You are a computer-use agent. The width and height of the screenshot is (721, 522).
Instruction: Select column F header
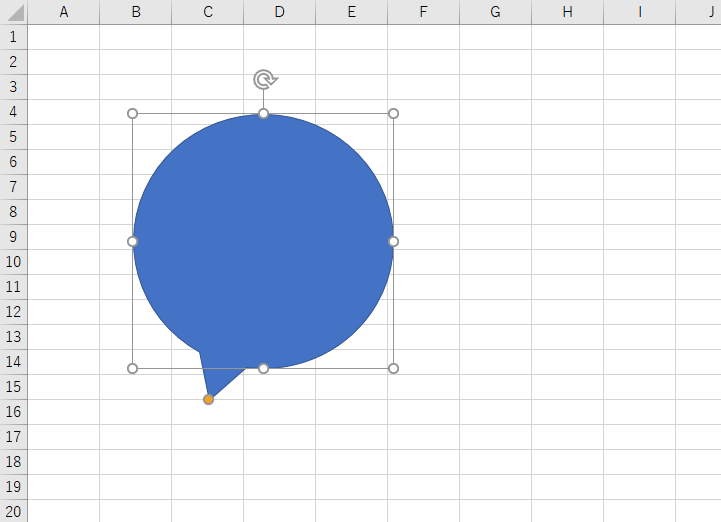[x=423, y=12]
